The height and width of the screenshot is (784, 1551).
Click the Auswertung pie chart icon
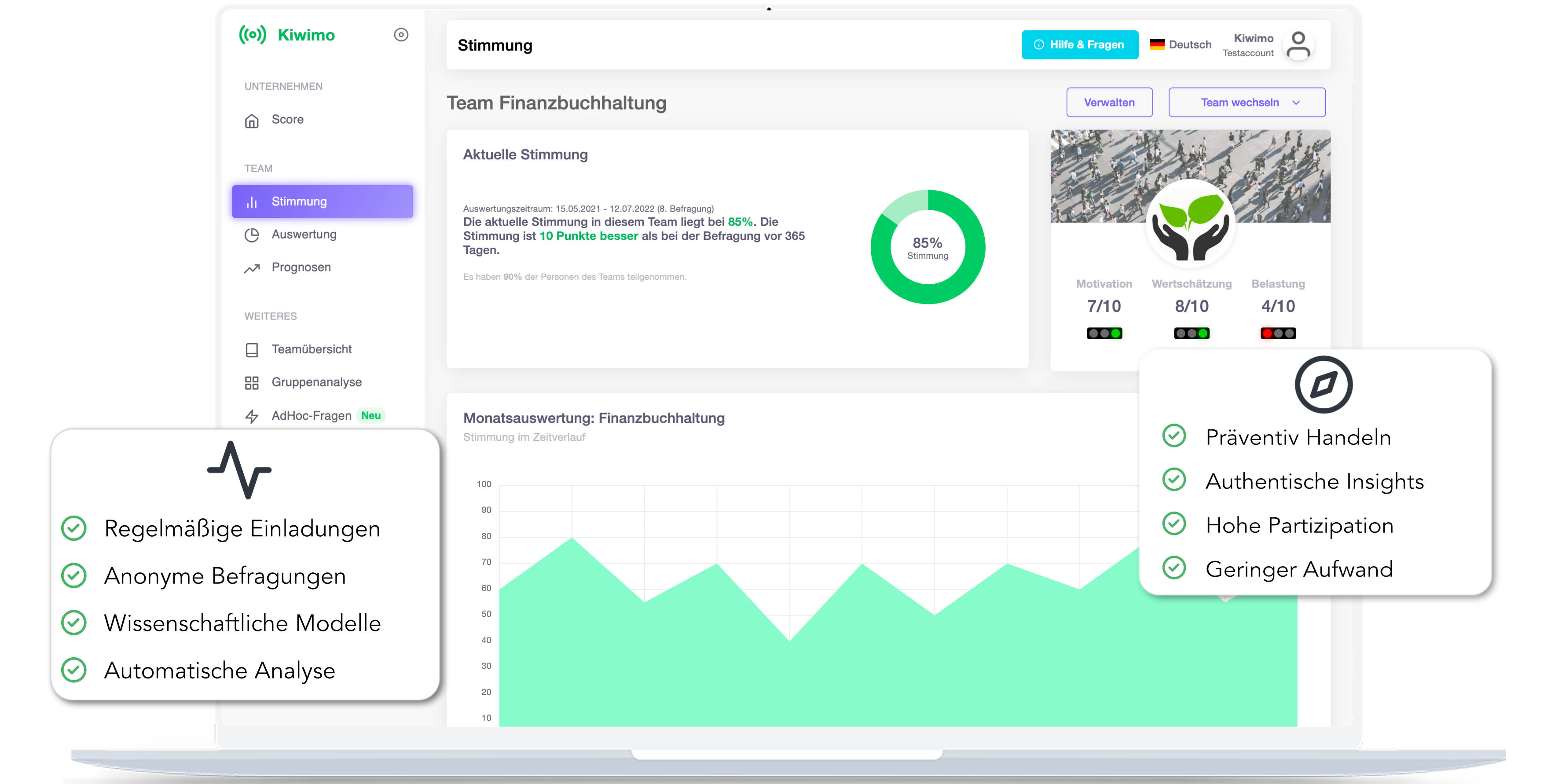252,235
